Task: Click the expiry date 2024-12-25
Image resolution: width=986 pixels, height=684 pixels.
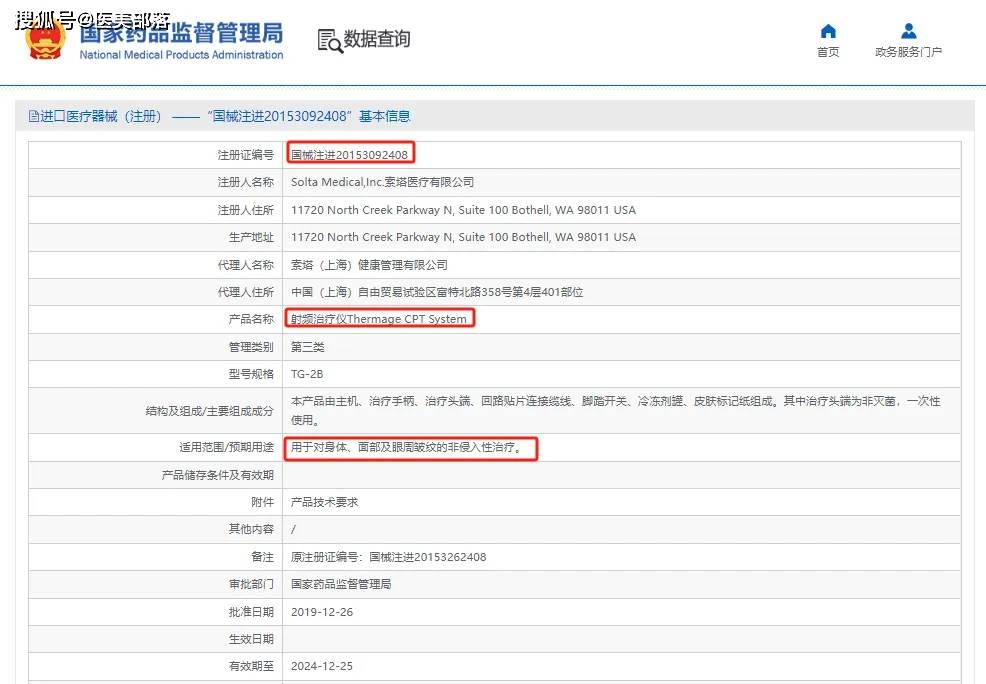Action: pos(321,666)
